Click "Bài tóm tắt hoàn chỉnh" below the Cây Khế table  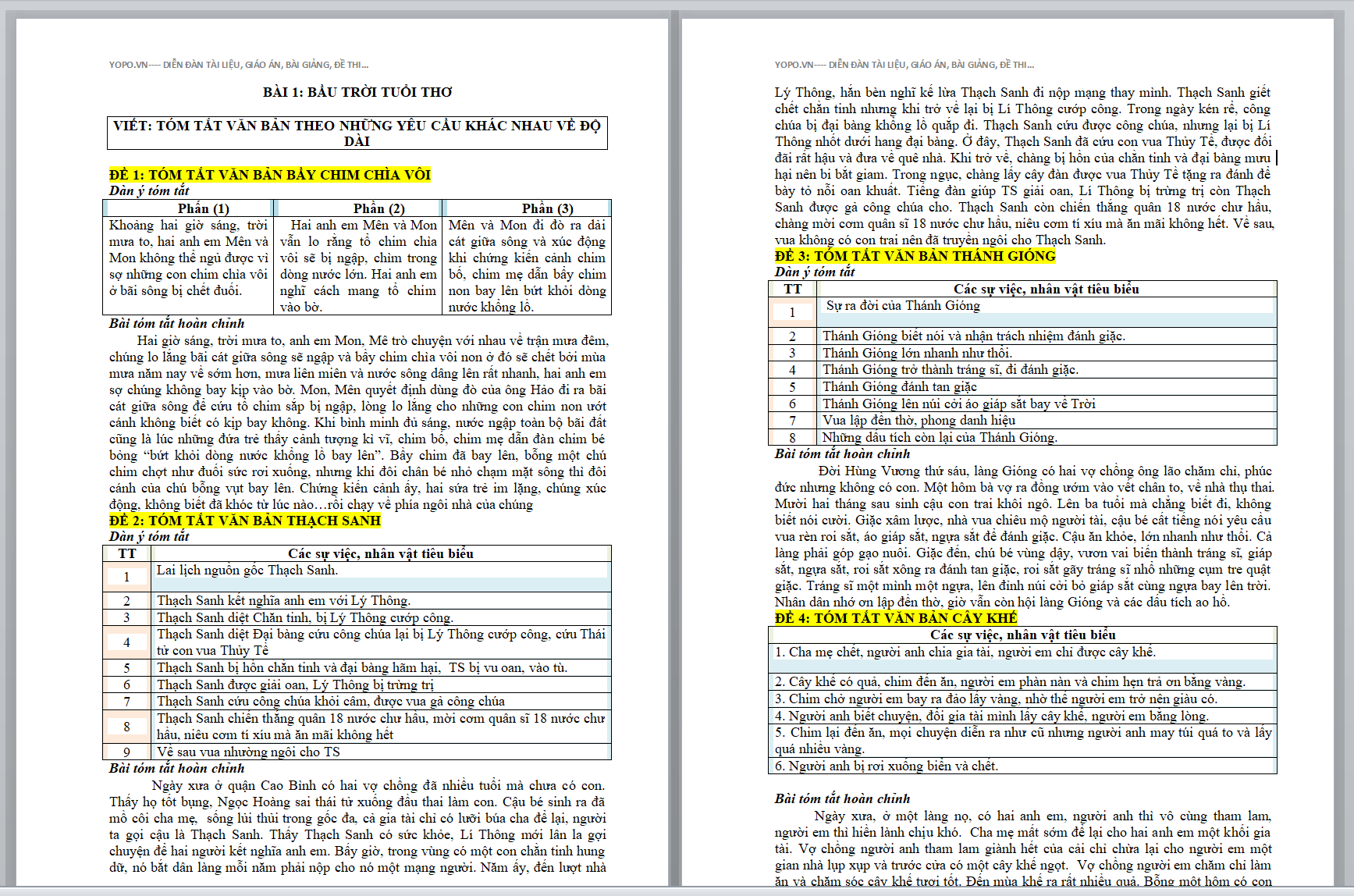843,799
